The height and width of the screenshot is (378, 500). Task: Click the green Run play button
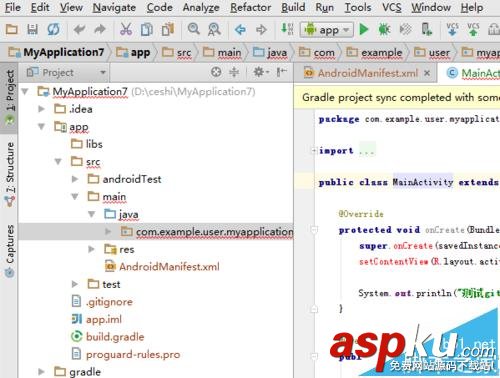click(364, 30)
